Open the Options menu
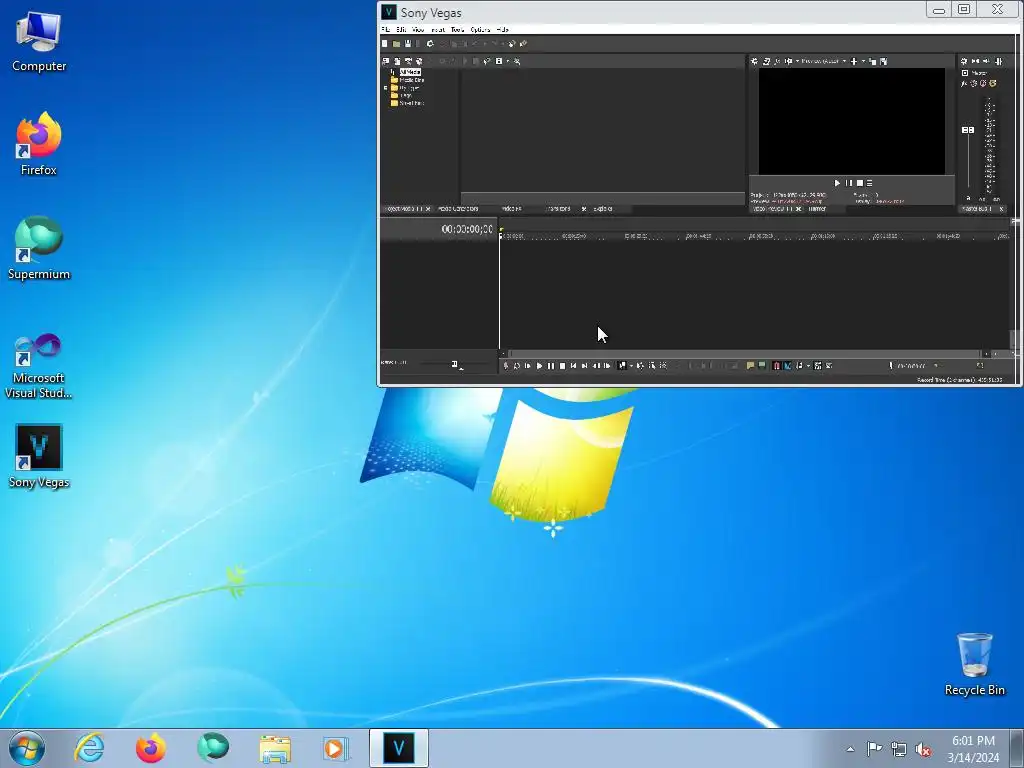 [x=480, y=29]
